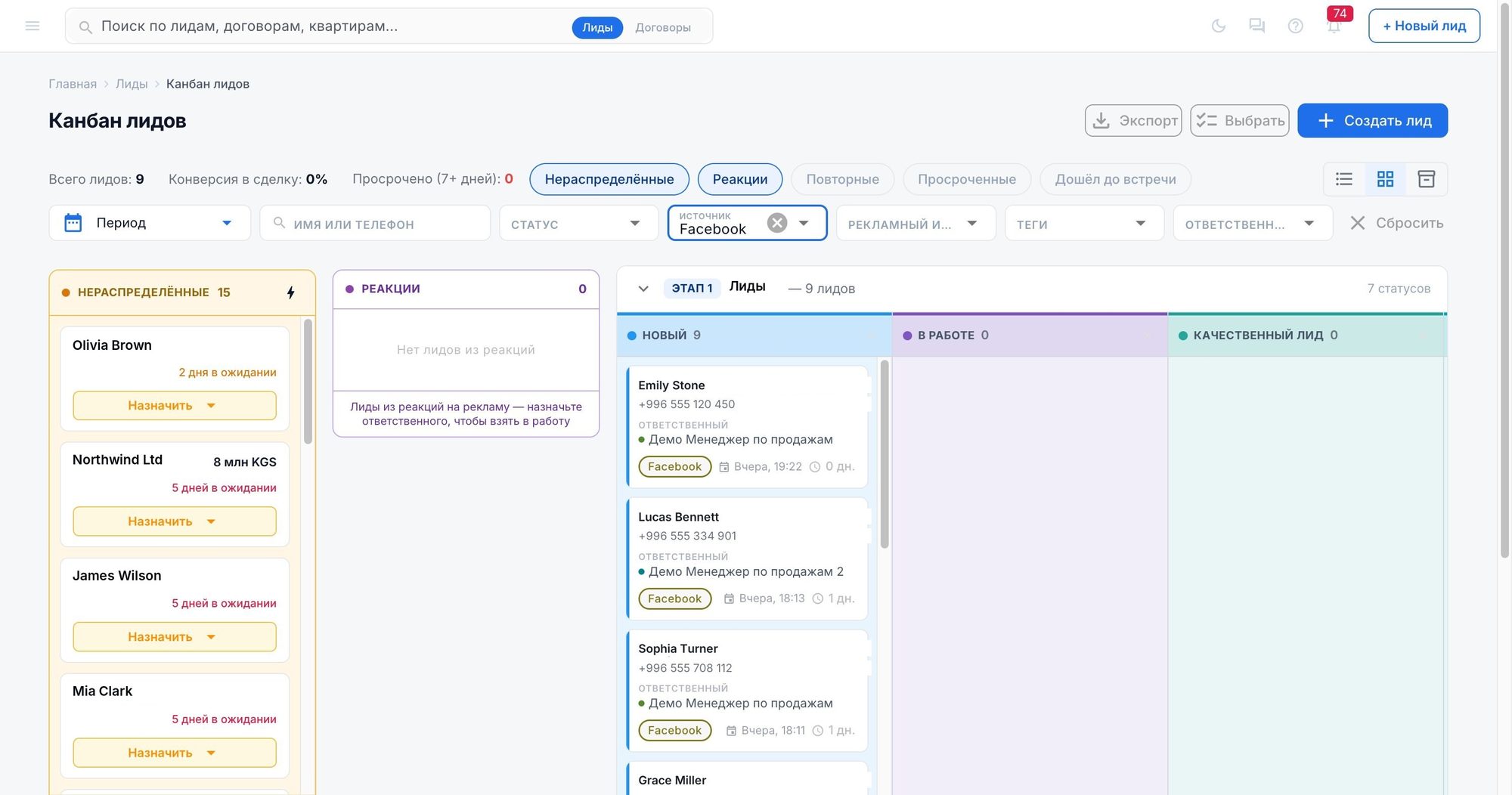Click the Выбрать button
This screenshot has height=795, width=1512.
[x=1240, y=120]
